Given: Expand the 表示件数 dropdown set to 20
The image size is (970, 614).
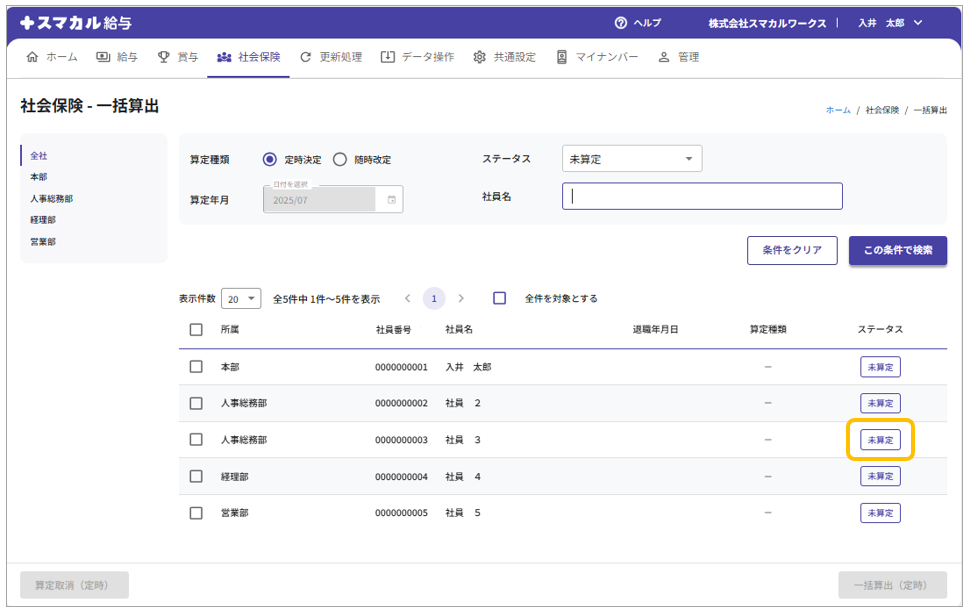Looking at the screenshot, I should pos(240,298).
